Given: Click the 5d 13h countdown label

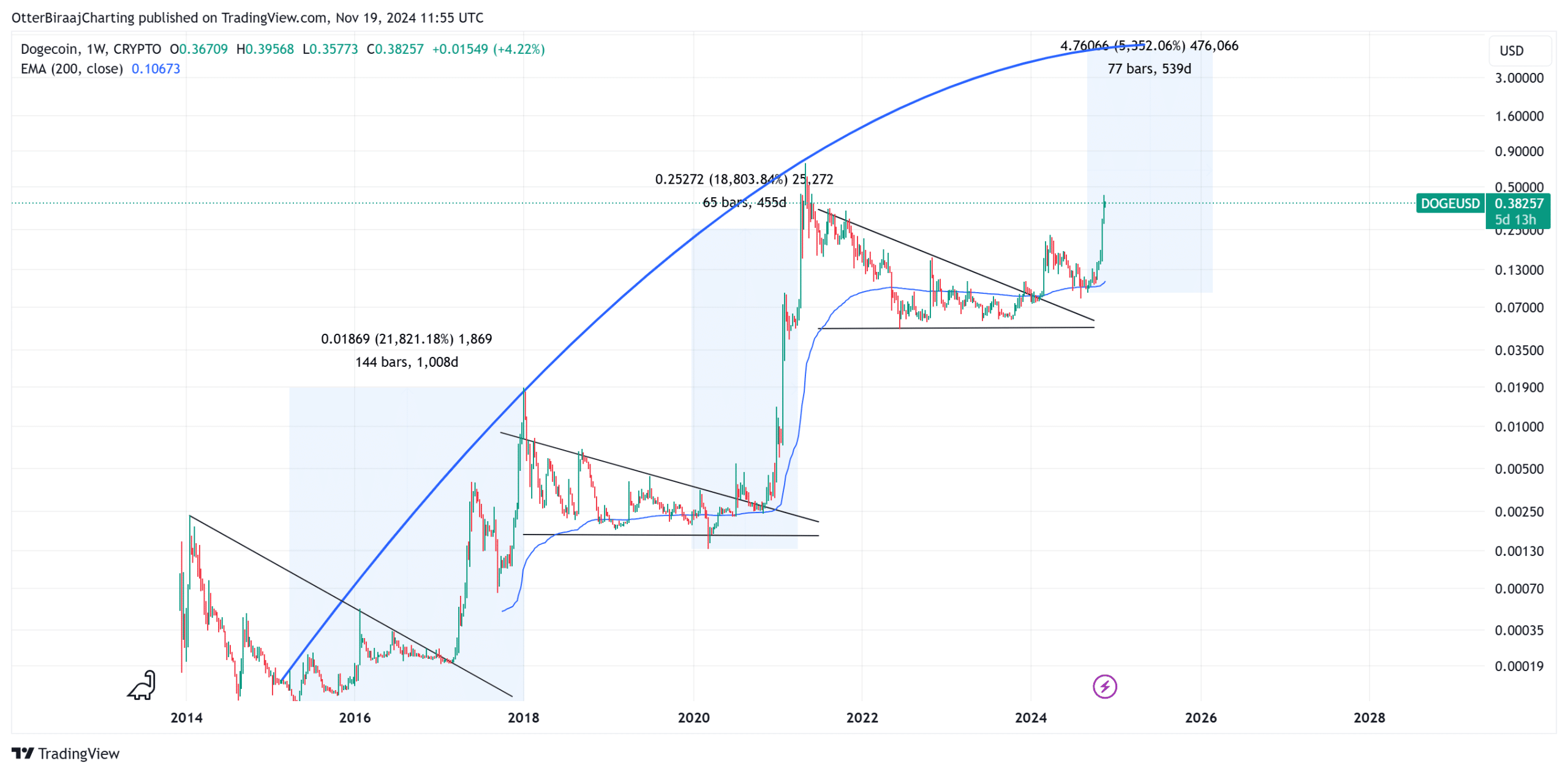Looking at the screenshot, I should click(x=1515, y=219).
